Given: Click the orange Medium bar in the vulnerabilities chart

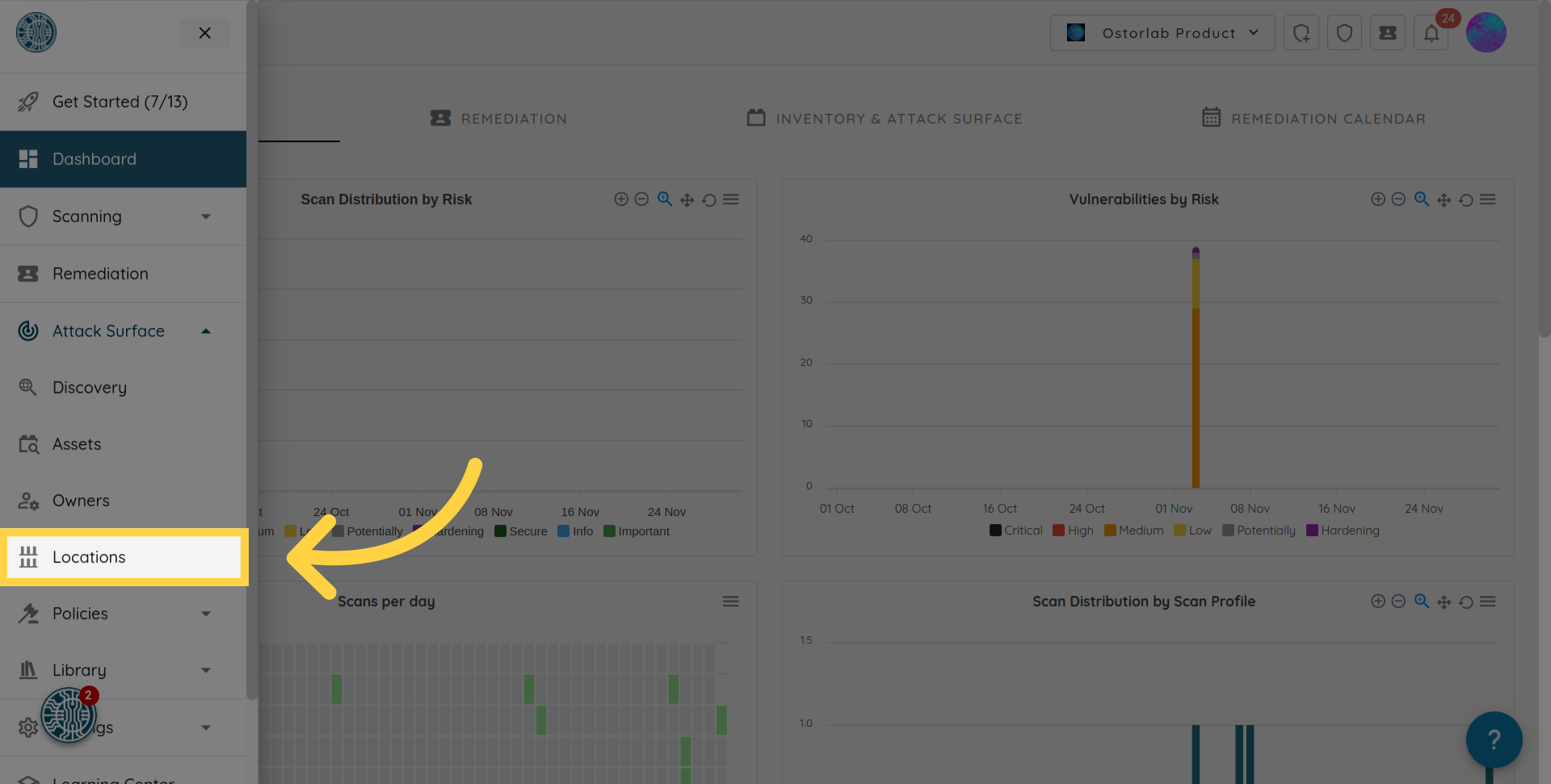Looking at the screenshot, I should [x=1196, y=396].
